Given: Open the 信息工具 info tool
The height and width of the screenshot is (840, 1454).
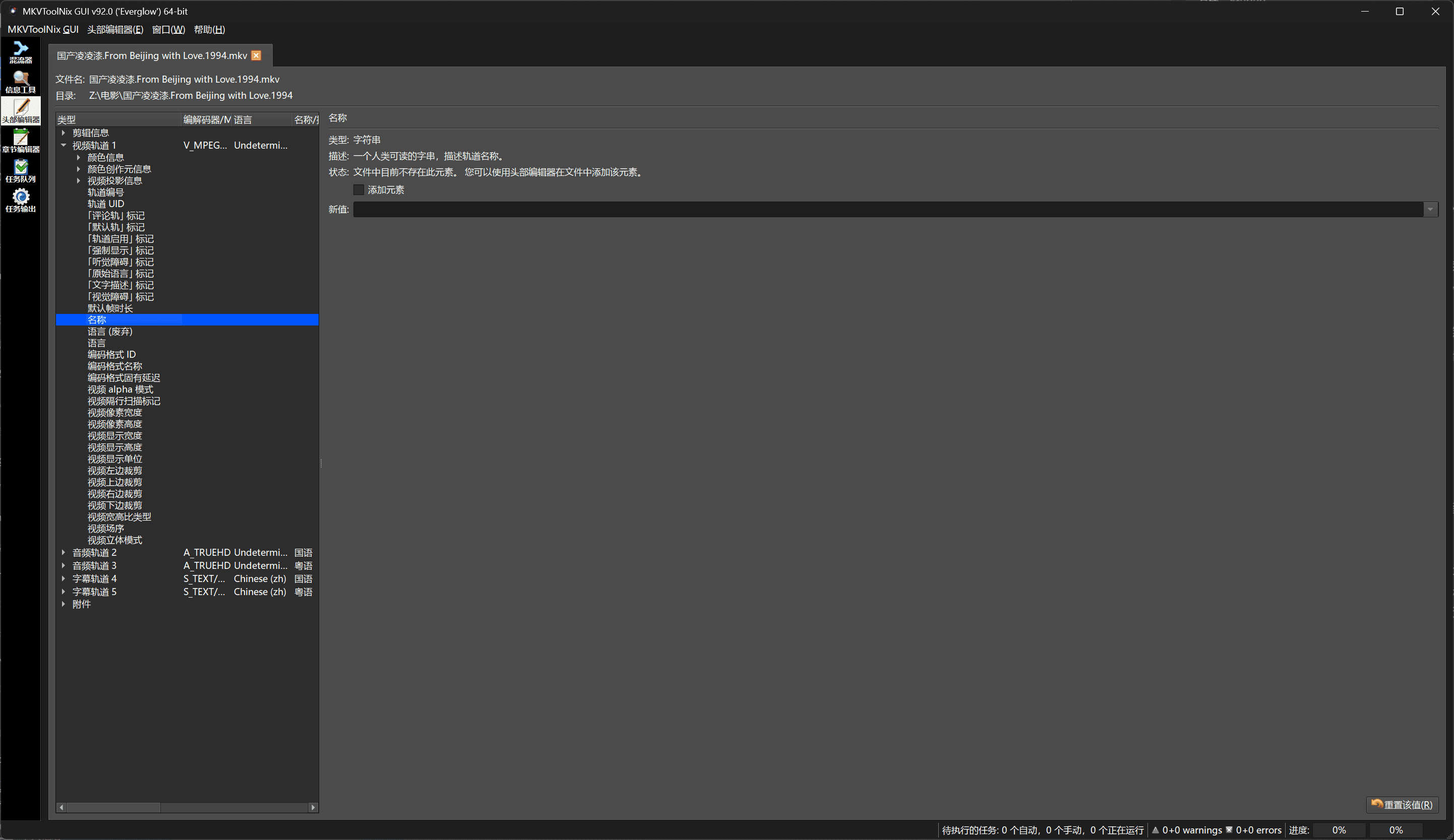Looking at the screenshot, I should [21, 82].
